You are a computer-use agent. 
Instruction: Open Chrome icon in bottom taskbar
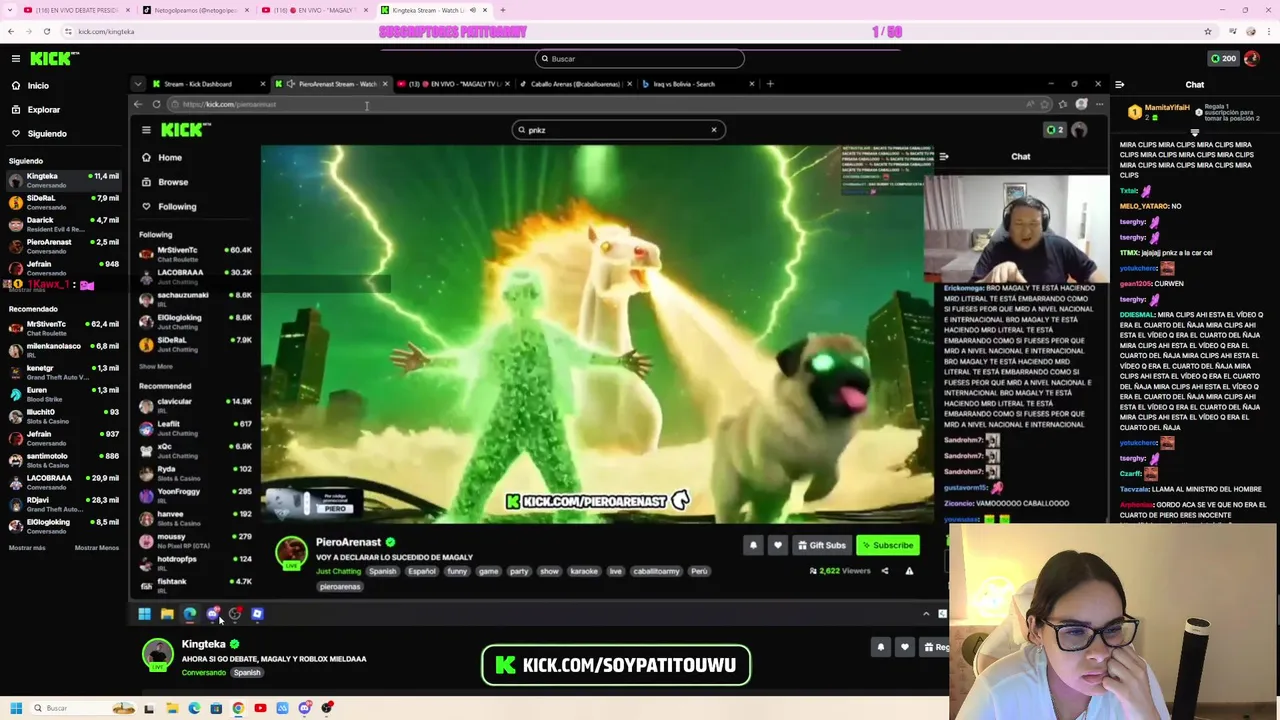pyautogui.click(x=238, y=708)
